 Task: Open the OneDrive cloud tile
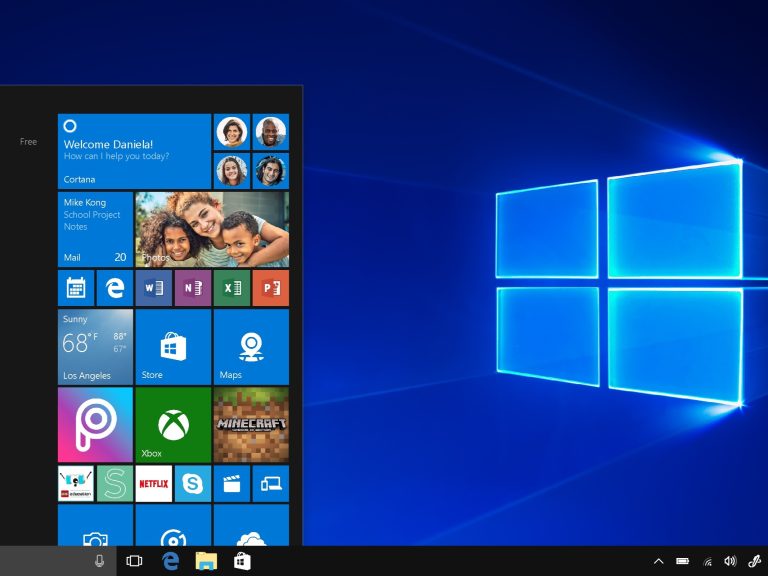point(251,525)
